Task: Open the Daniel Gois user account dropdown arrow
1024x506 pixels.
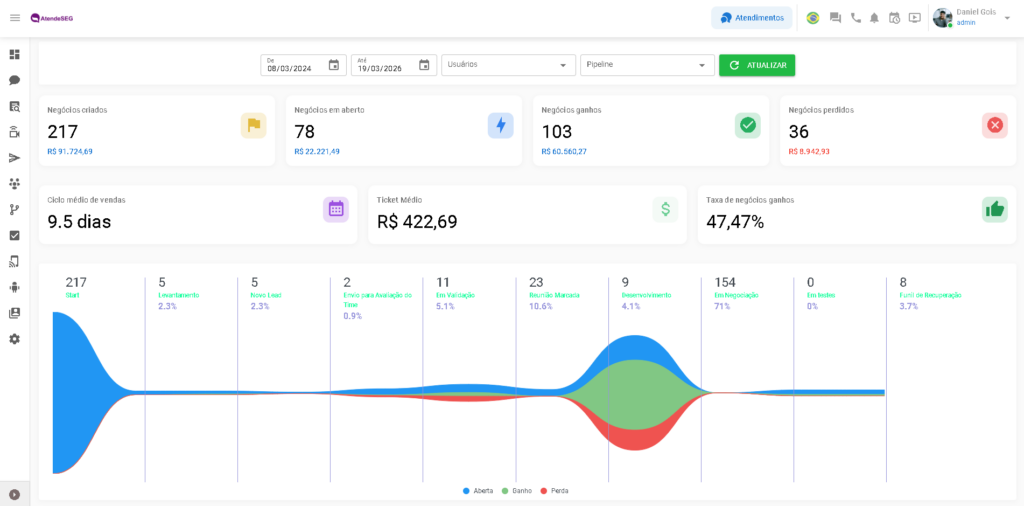Action: pos(1007,18)
